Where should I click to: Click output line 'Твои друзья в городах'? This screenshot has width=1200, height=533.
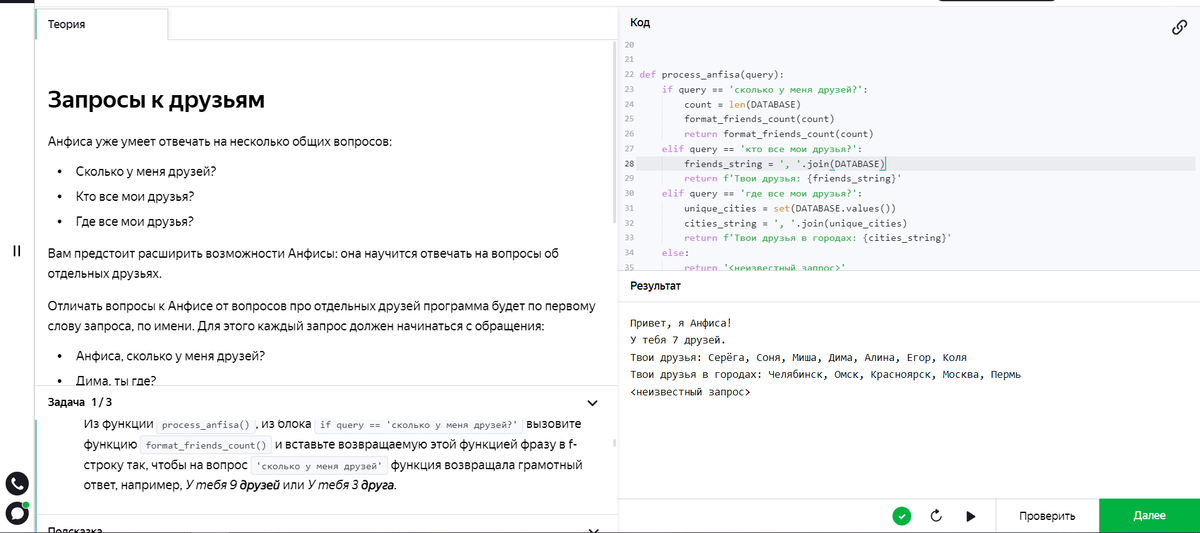point(825,374)
